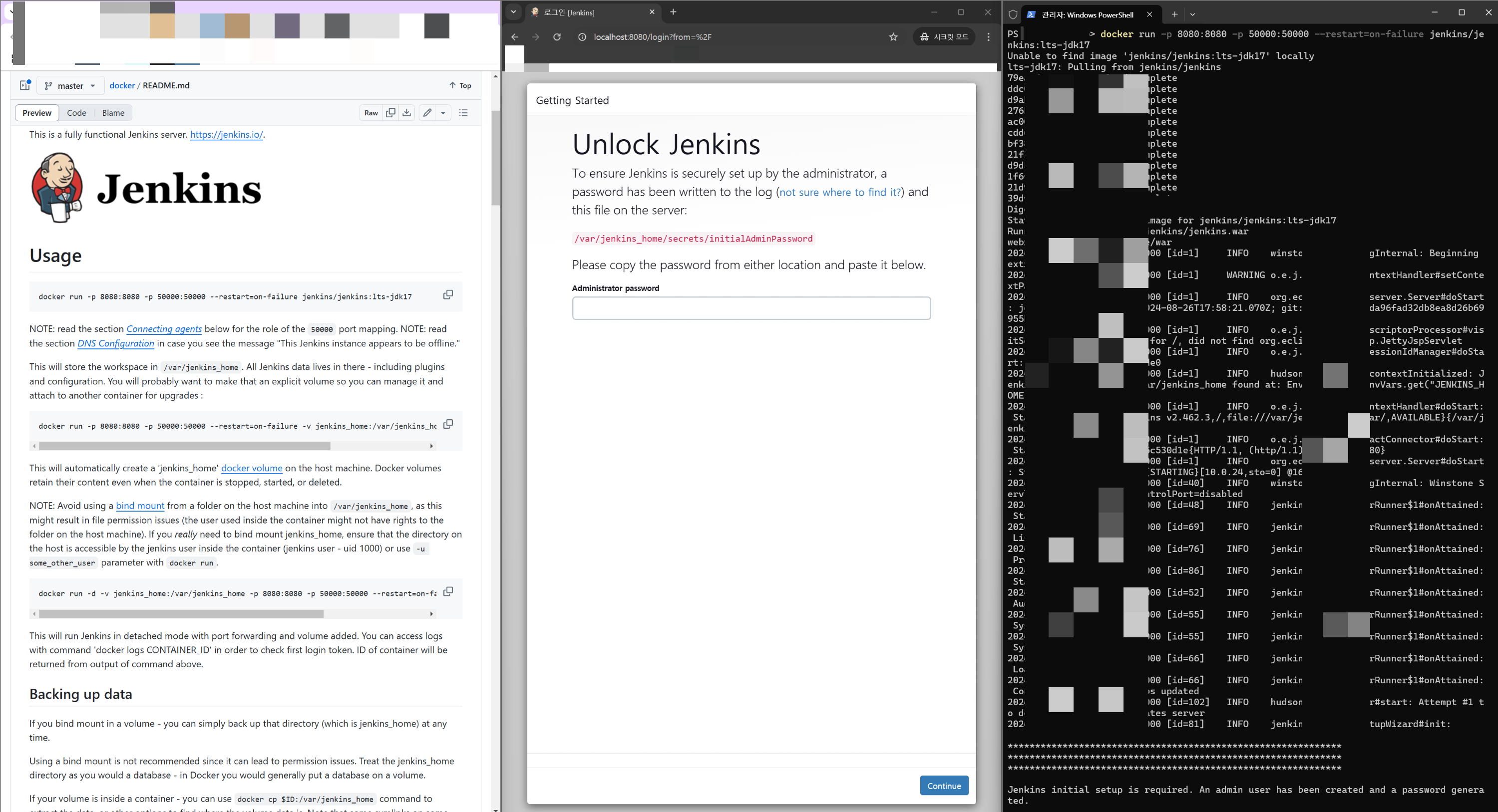The image size is (1498, 812).
Task: Switch to the Blame tab
Action: click(113, 113)
